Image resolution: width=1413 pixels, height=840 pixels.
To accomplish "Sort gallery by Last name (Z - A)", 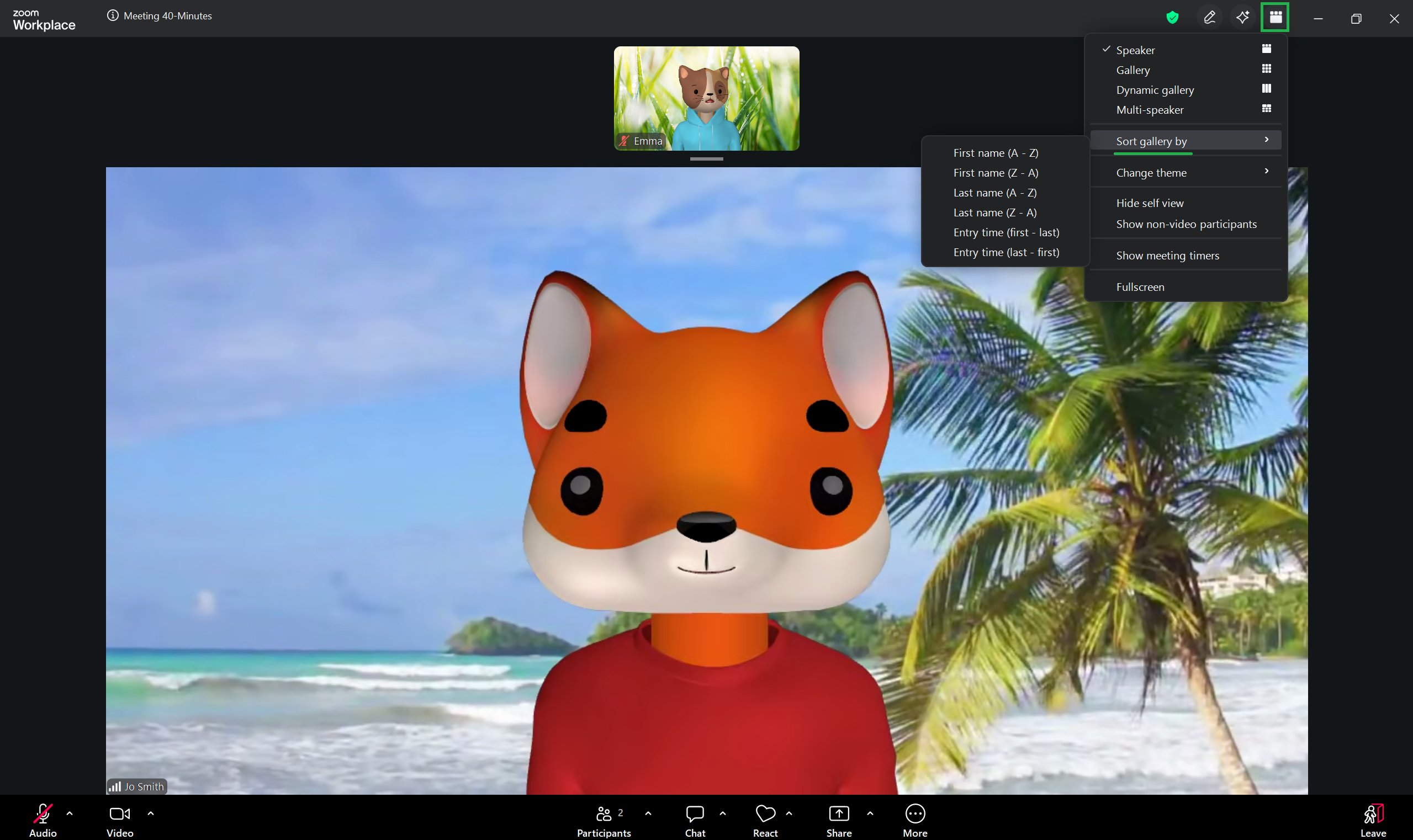I will [x=1005, y=212].
